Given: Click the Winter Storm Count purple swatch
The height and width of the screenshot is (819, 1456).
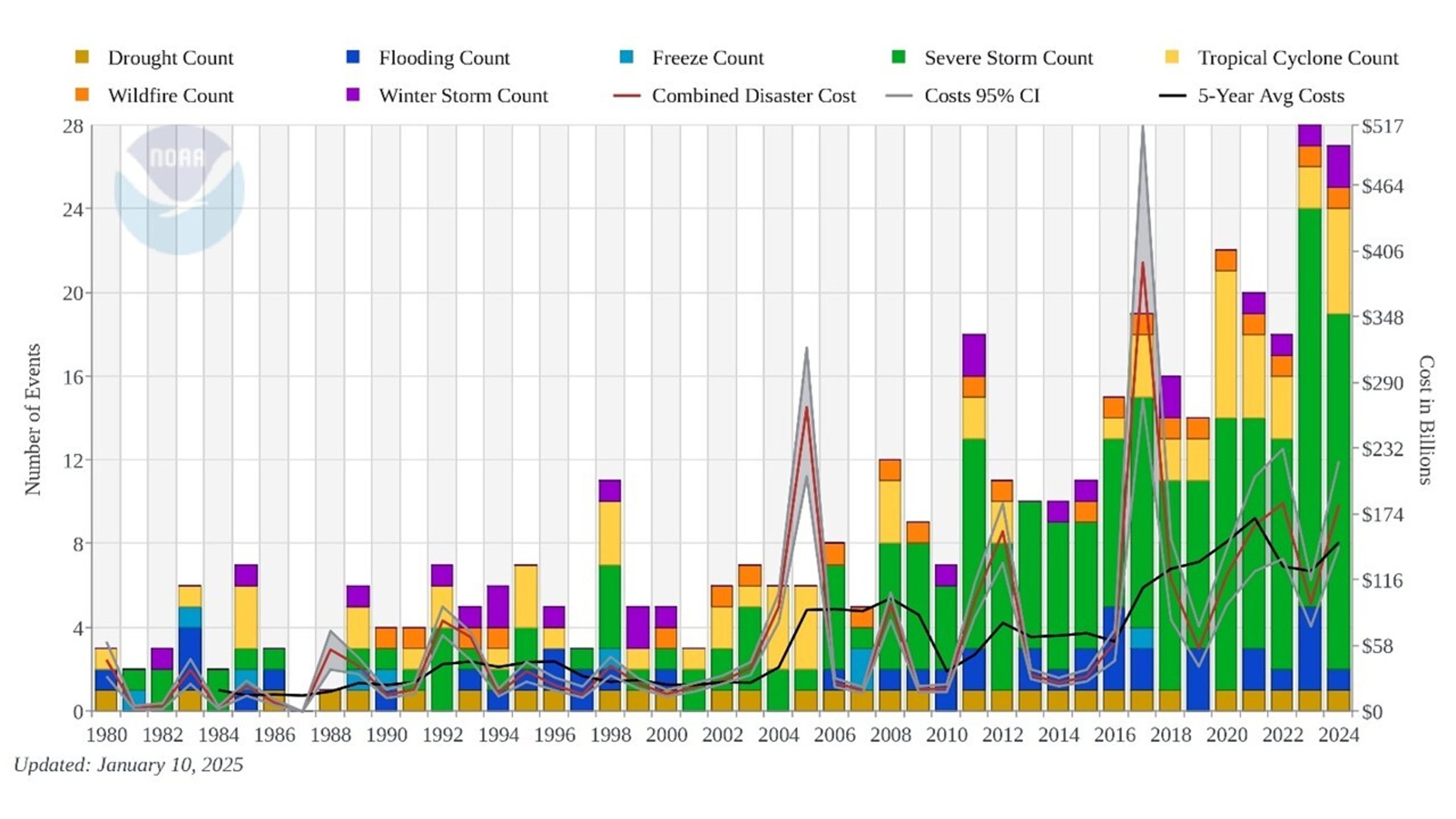Looking at the screenshot, I should tap(352, 95).
